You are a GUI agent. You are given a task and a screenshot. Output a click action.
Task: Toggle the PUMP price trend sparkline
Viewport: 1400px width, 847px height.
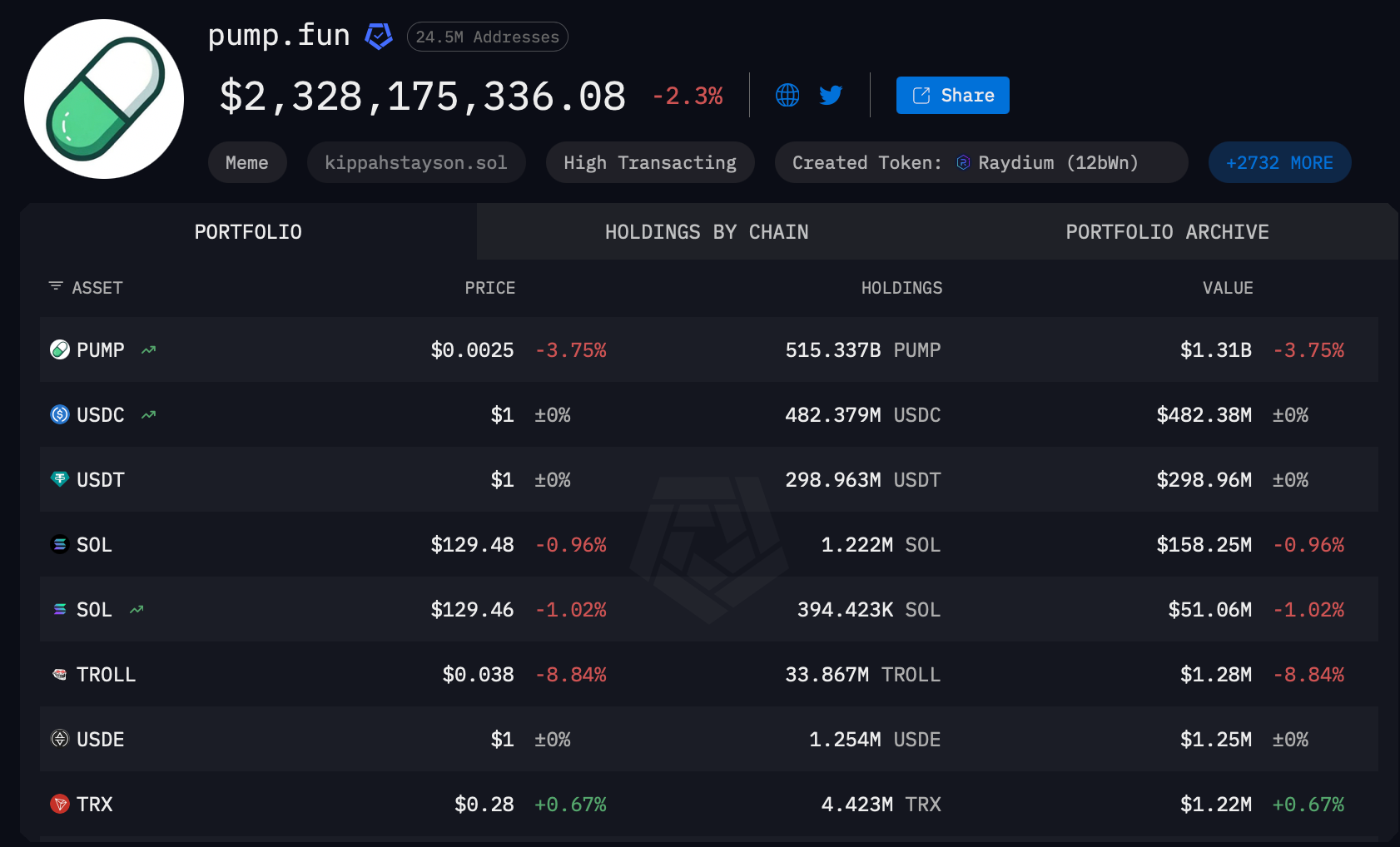pos(148,349)
